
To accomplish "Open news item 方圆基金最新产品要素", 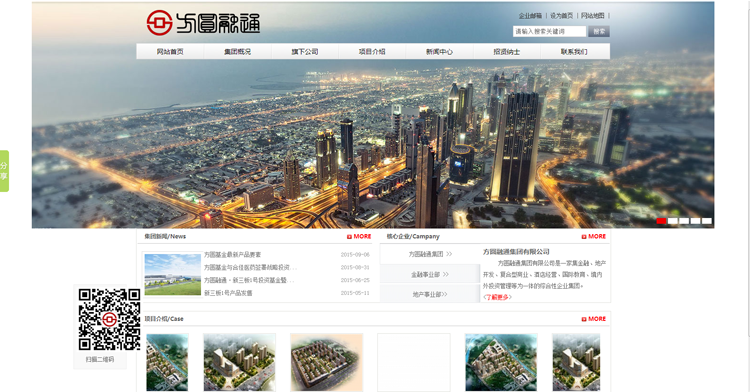I will [232, 255].
